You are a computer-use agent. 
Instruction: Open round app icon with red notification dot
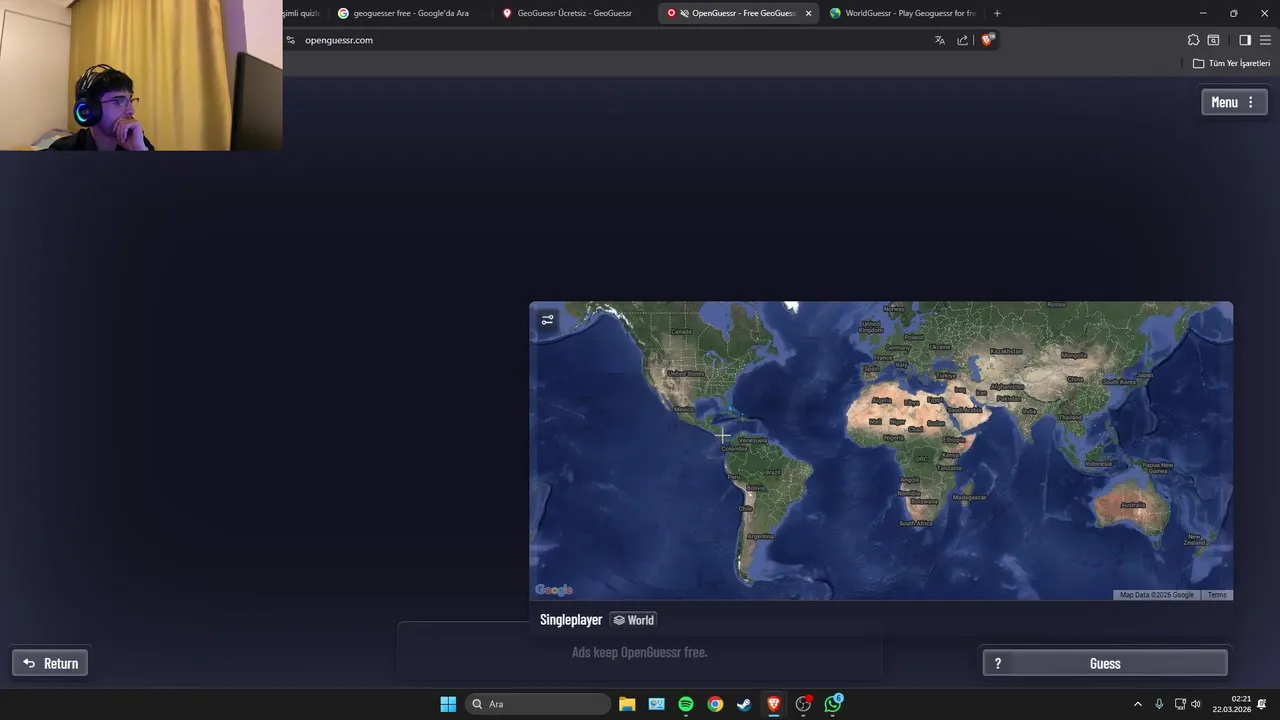(803, 704)
